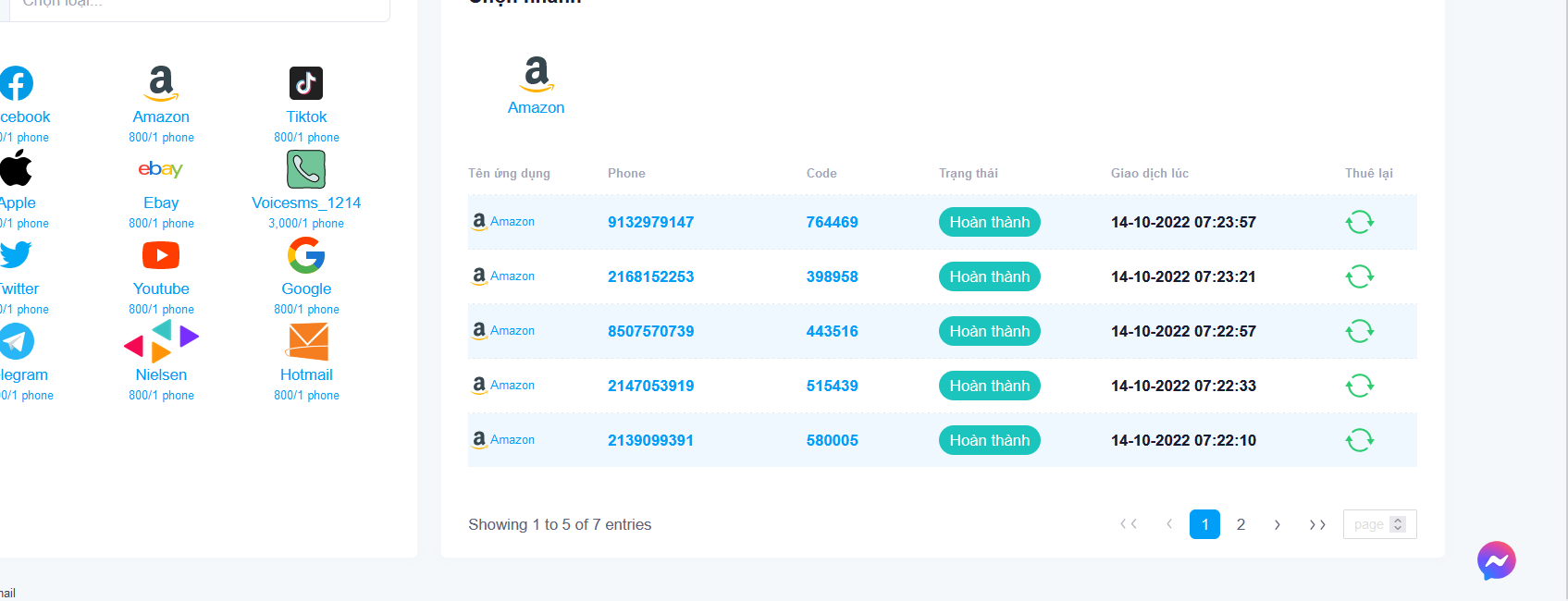Jump to last page of entries
The image size is (1568, 601).
pos(1317,524)
